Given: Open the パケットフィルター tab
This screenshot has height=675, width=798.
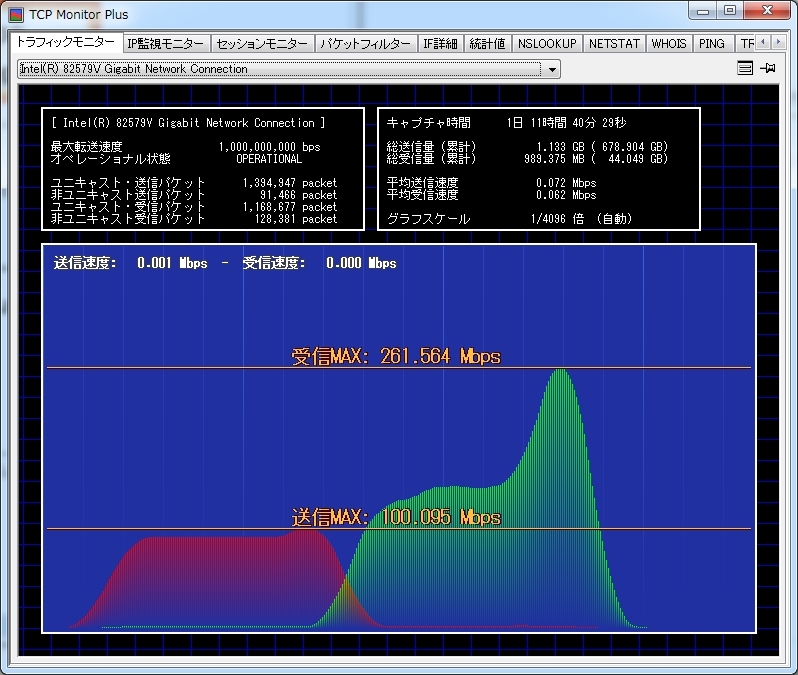Looking at the screenshot, I should click(365, 44).
